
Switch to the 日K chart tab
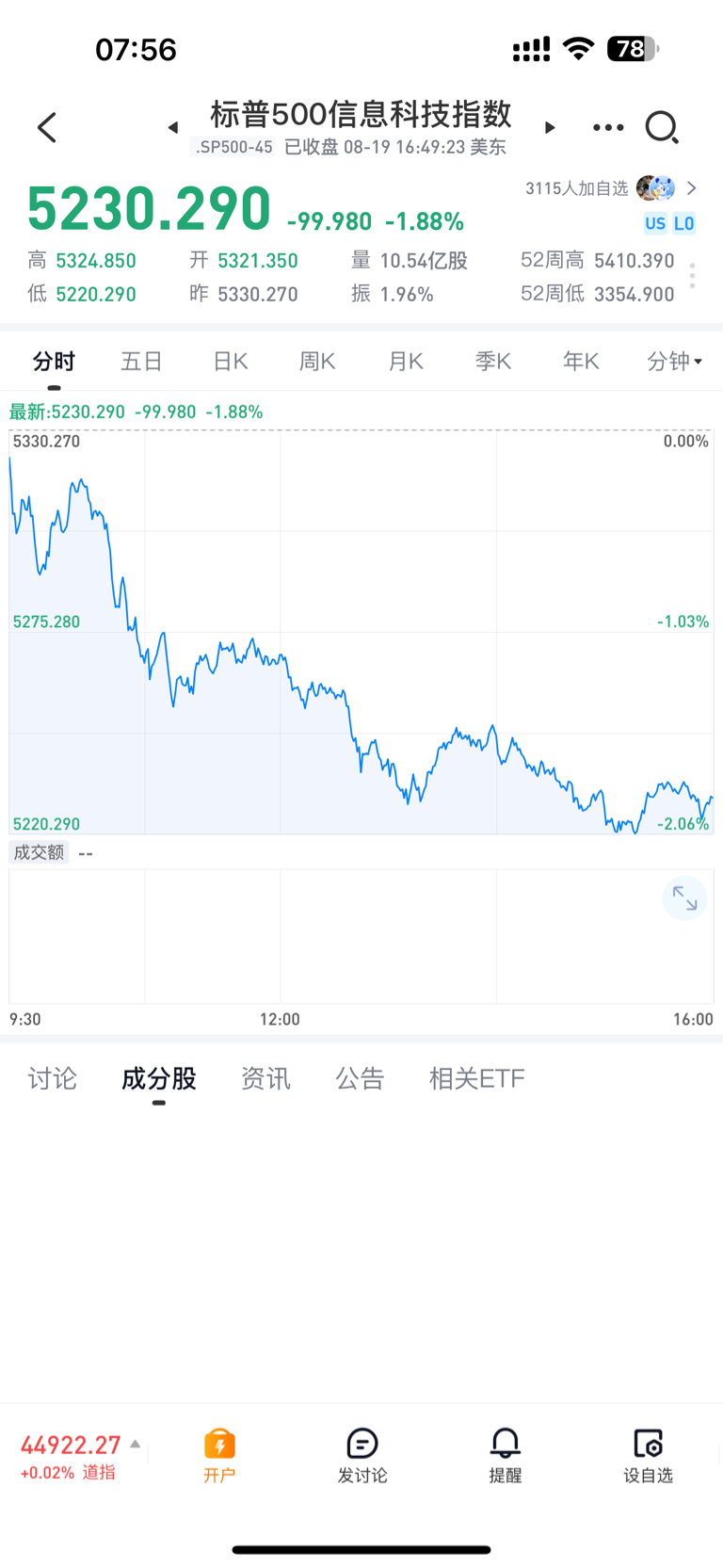[x=230, y=362]
